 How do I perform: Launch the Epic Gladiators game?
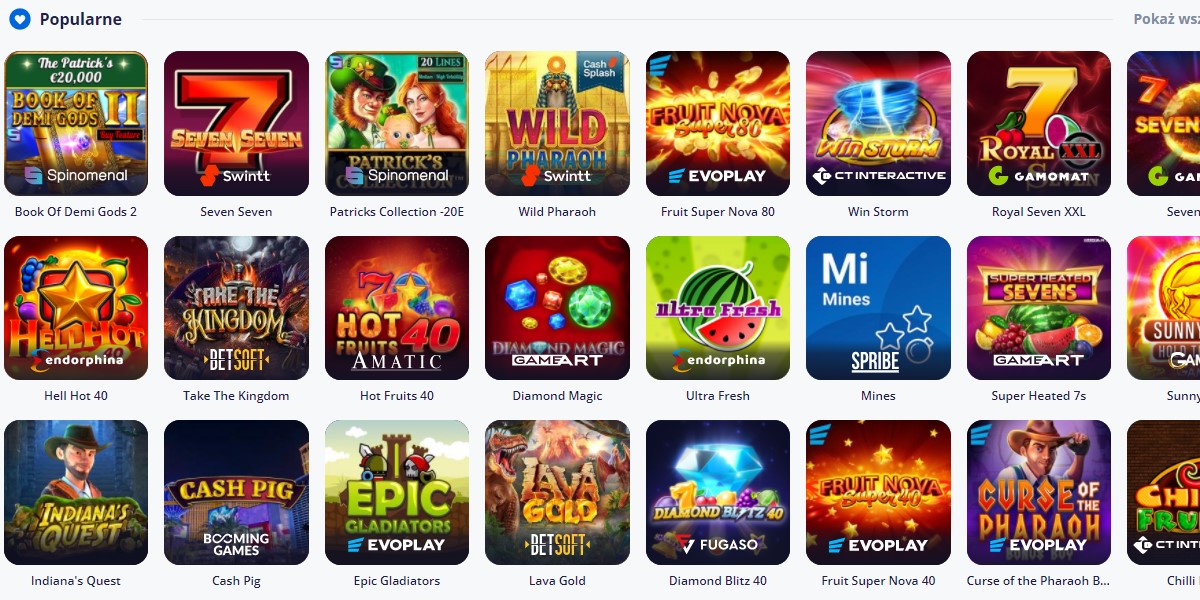[x=397, y=492]
